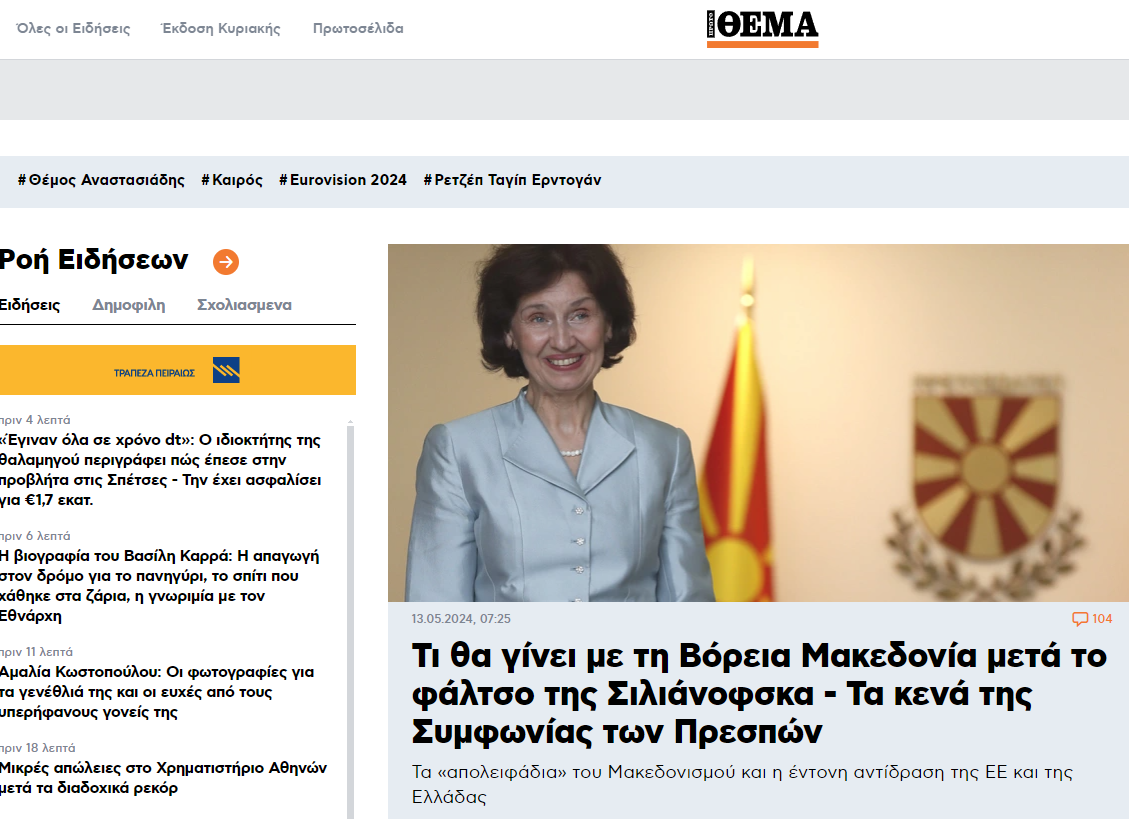Click the comments icon showing 104
The width and height of the screenshot is (1129, 819).
pos(1092,619)
